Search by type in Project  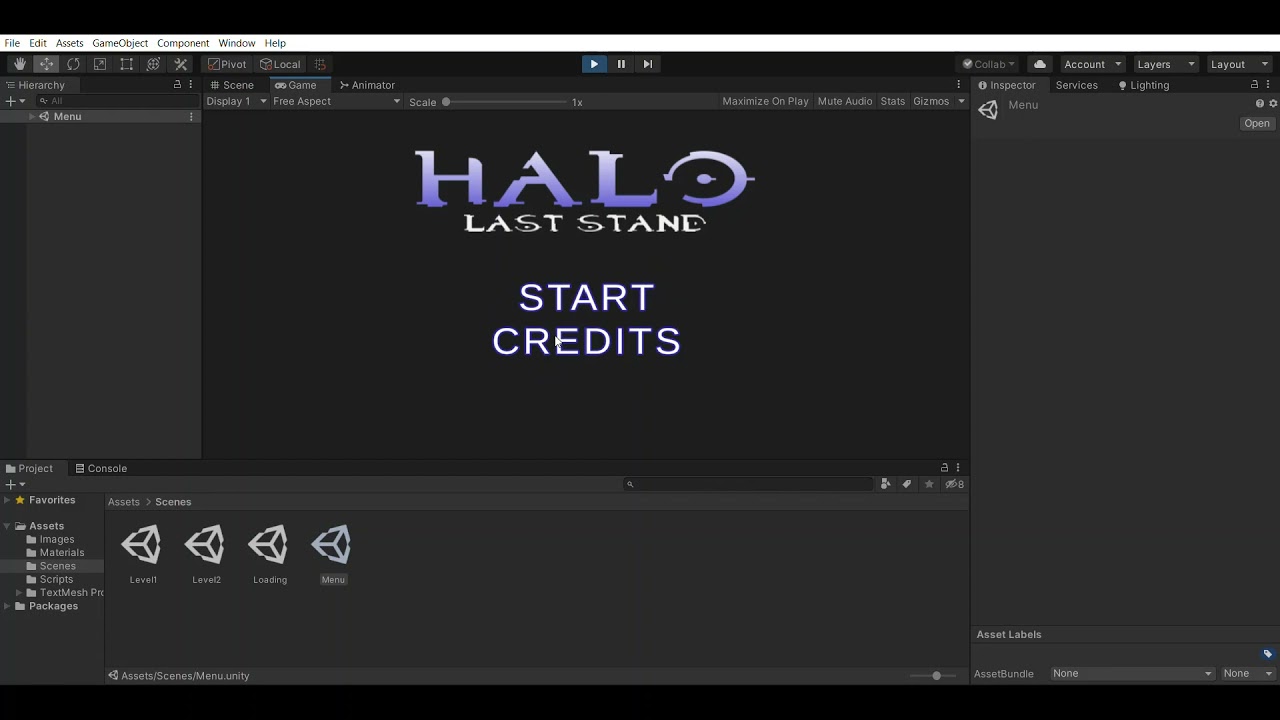click(885, 484)
